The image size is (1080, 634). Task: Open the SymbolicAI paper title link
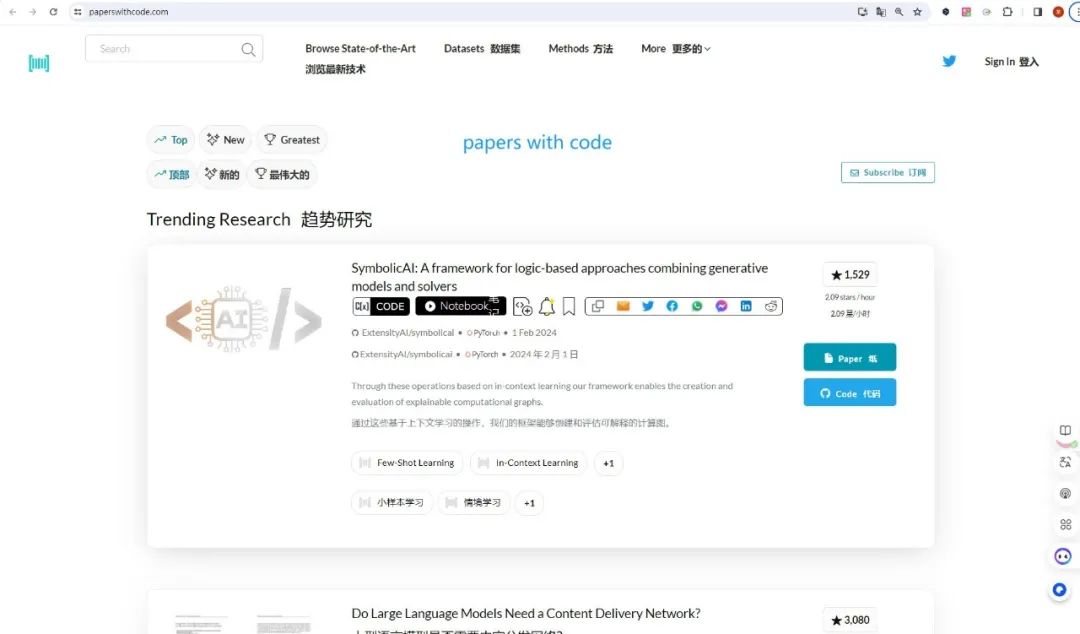pos(559,277)
